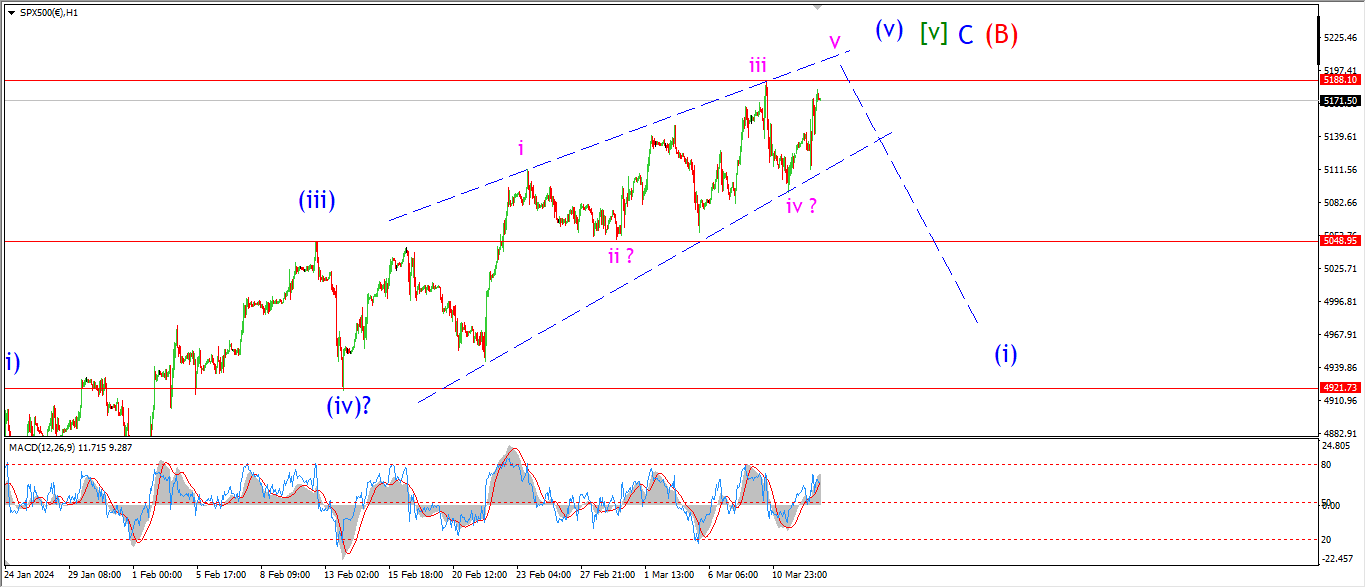Select the magenta 'iv ?' wave label
This screenshot has height=588, width=1366.
801,206
